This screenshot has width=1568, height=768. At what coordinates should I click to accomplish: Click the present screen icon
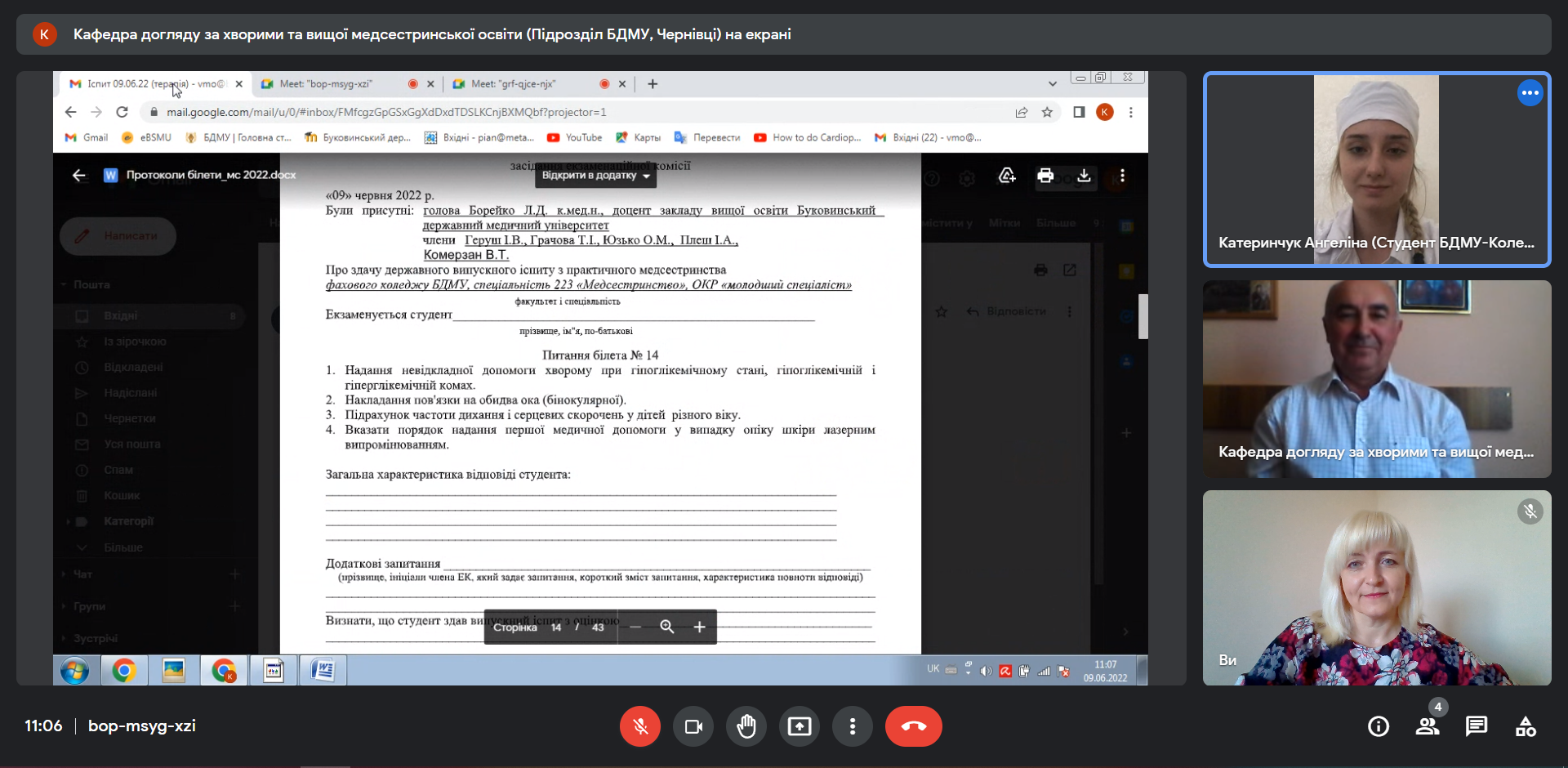[800, 726]
